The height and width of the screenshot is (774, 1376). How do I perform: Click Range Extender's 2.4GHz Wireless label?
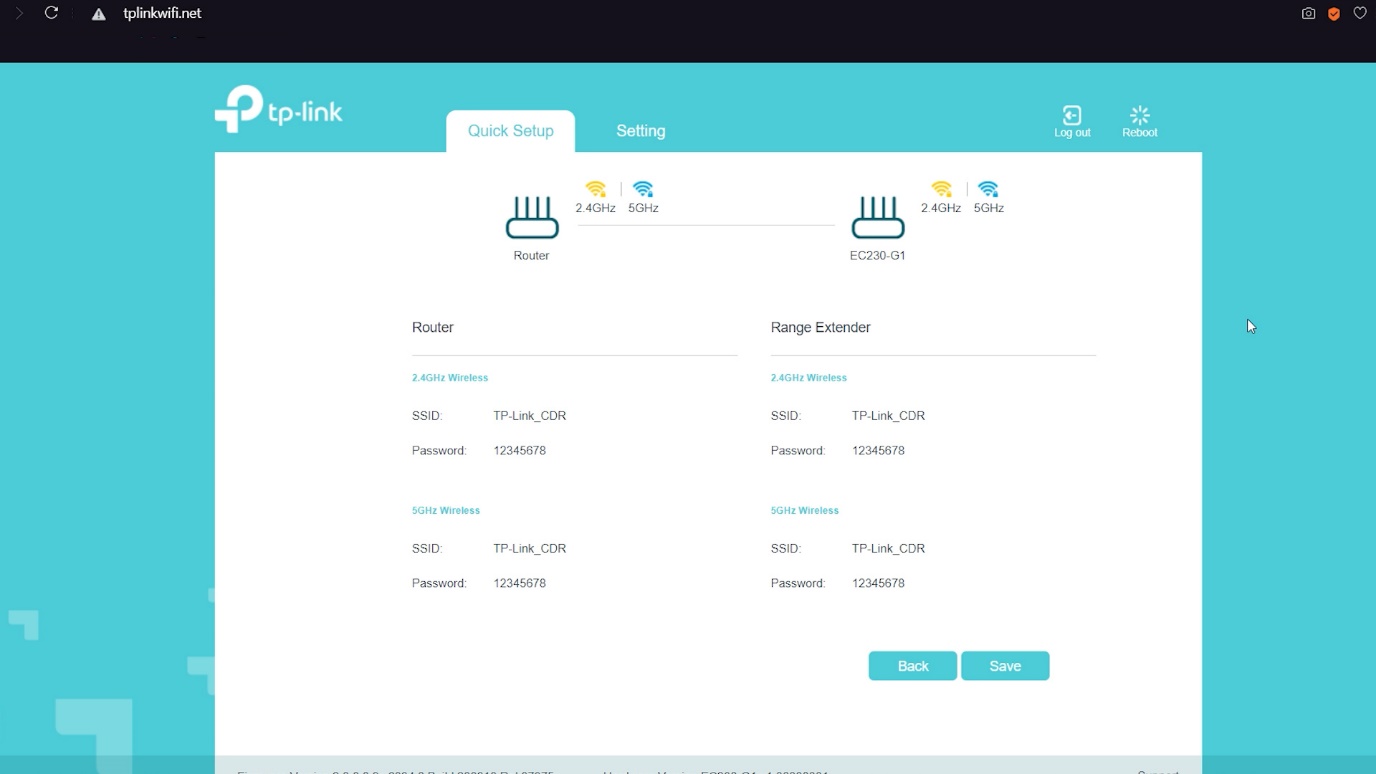pyautogui.click(x=809, y=378)
